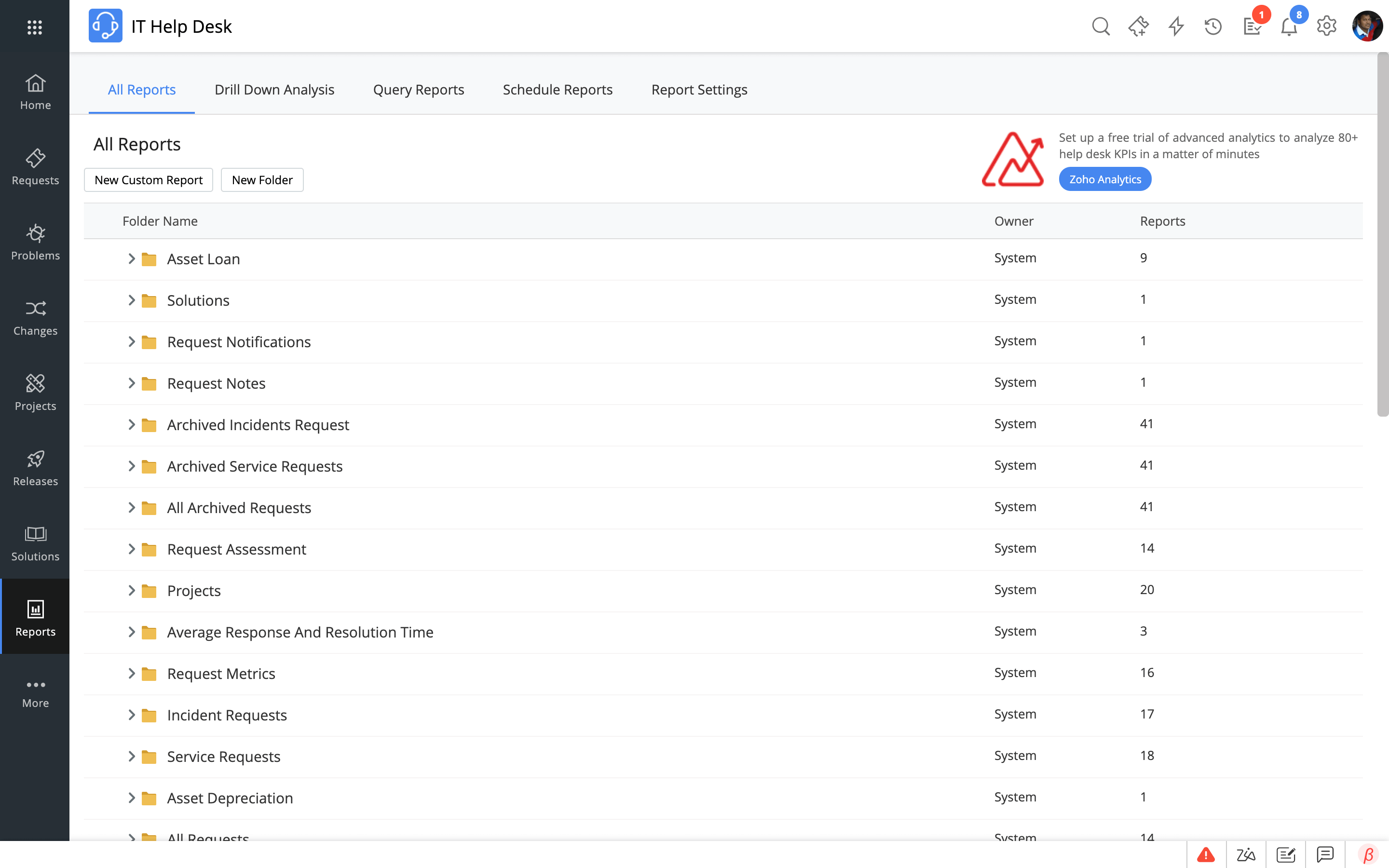Open the user profile avatar

pos(1367,27)
